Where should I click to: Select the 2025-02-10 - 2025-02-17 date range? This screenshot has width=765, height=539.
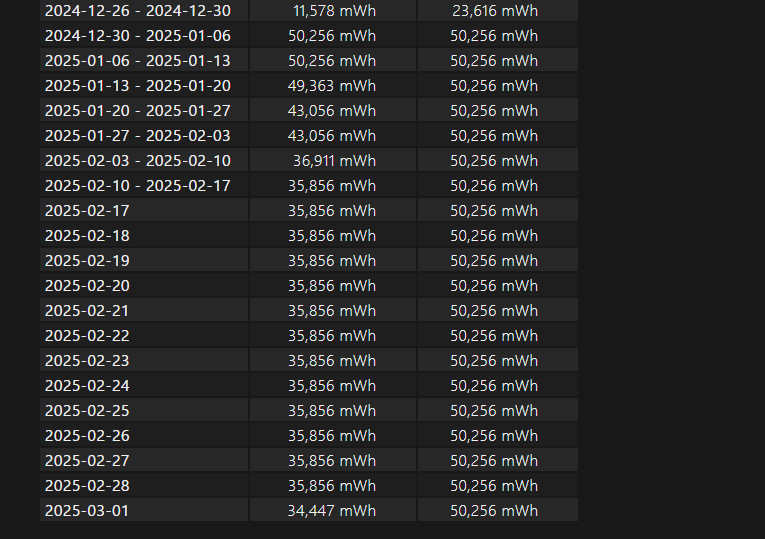(137, 185)
